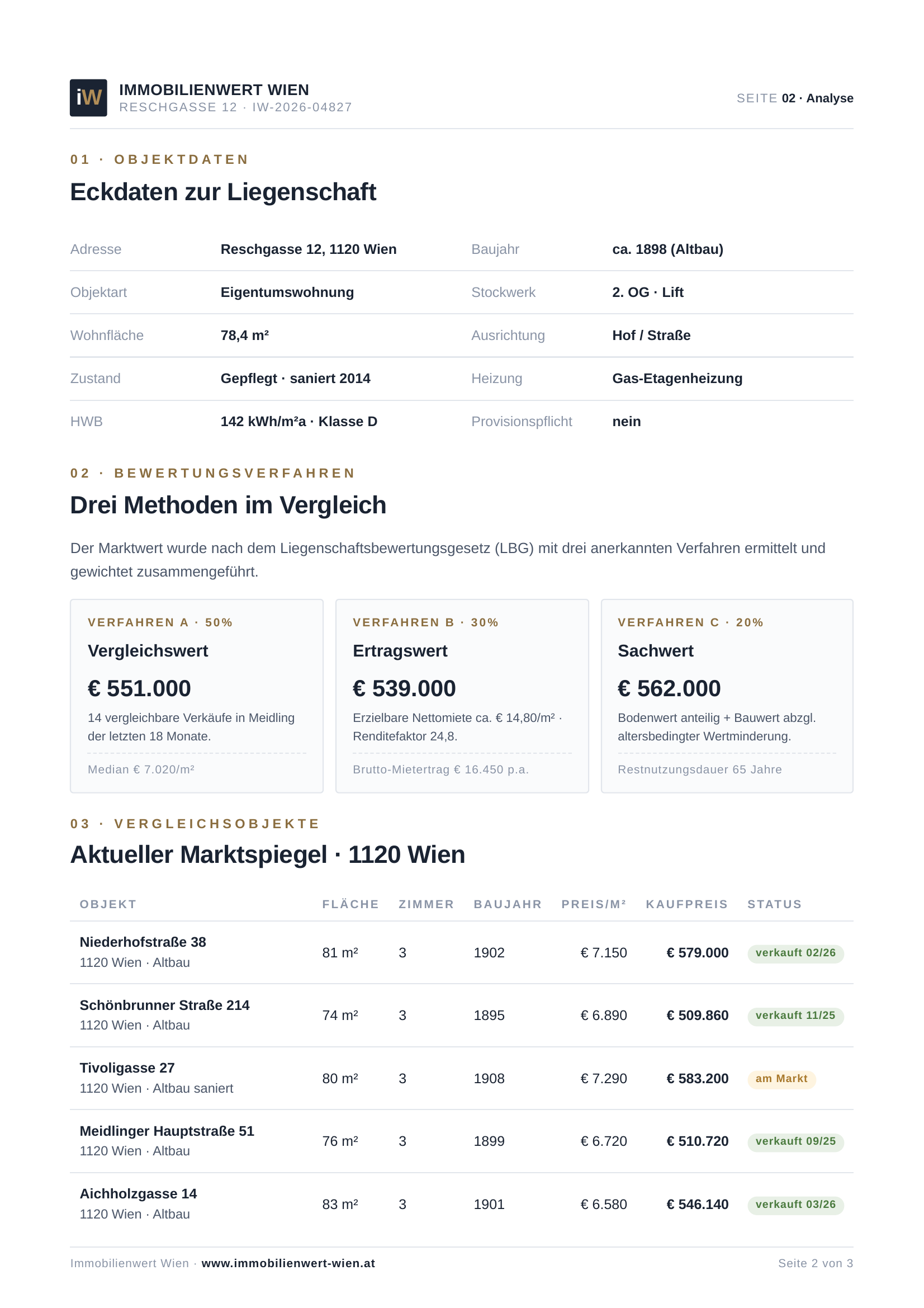
Task: Click the OBJEKT column header
Action: click(x=108, y=905)
